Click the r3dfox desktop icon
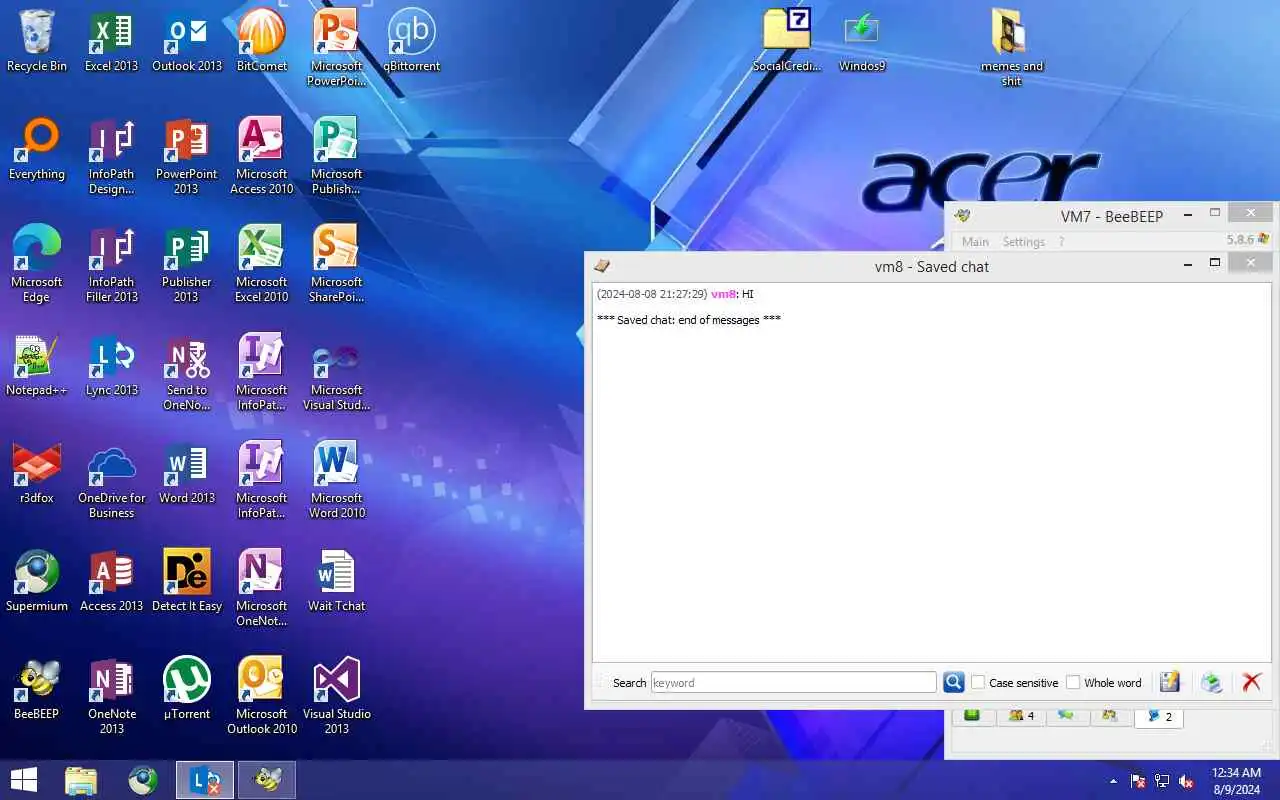Screen dimensions: 1280x800 (37, 473)
